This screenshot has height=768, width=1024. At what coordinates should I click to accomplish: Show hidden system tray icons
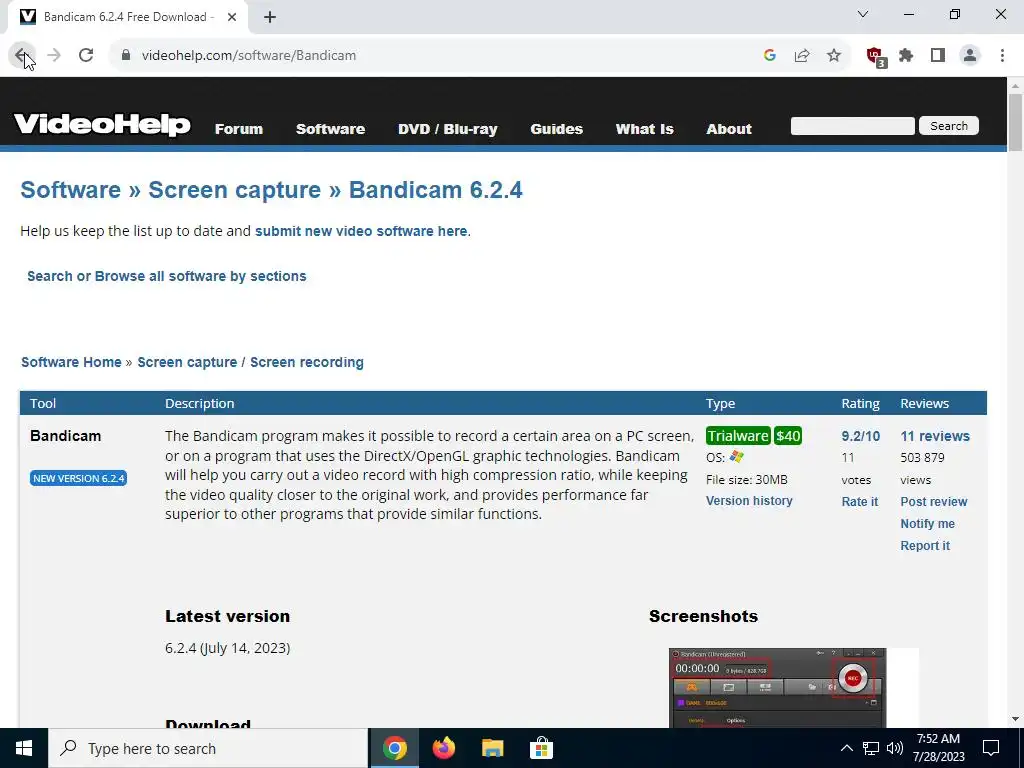click(846, 748)
